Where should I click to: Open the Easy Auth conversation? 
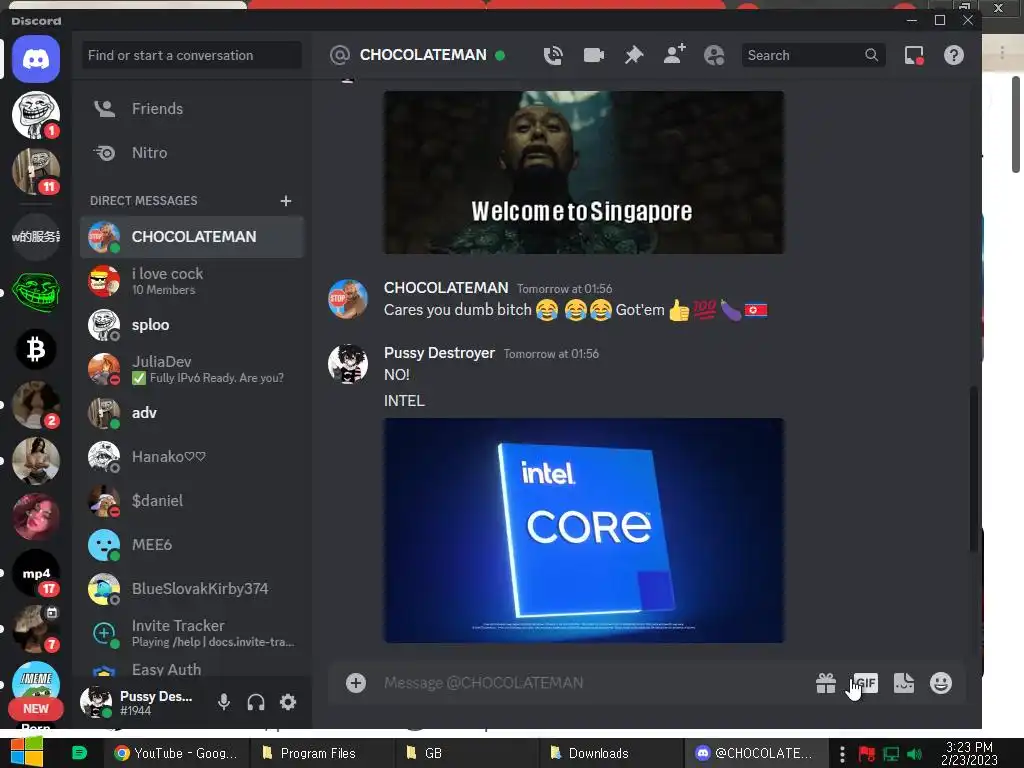pos(192,669)
